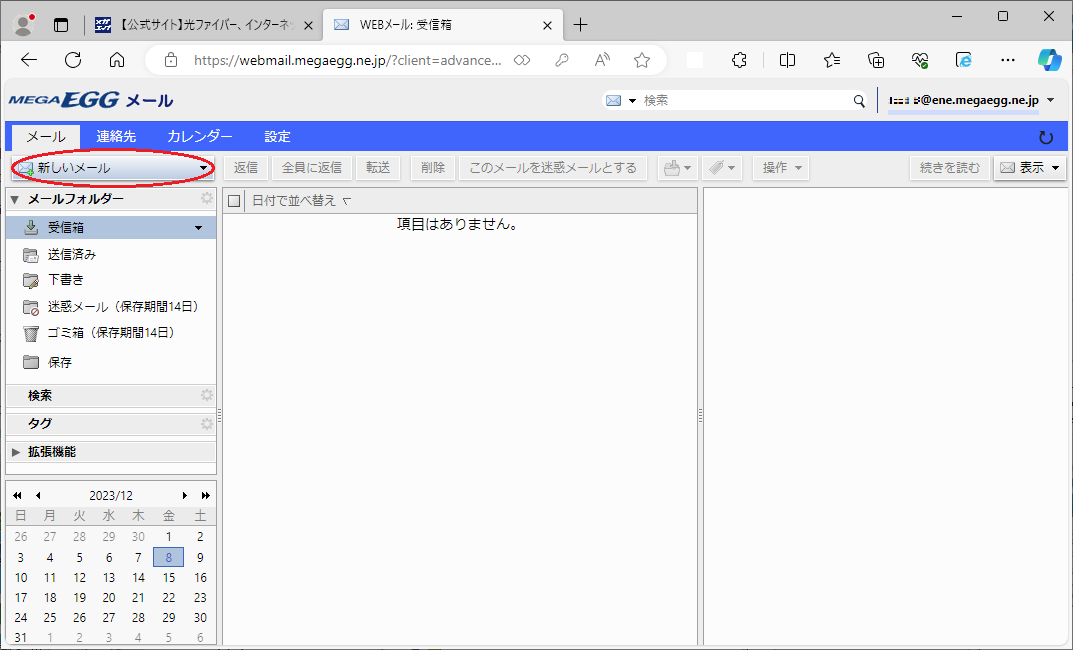Click the search magnifier icon
Screen dimensions: 1073x650
(x=859, y=101)
